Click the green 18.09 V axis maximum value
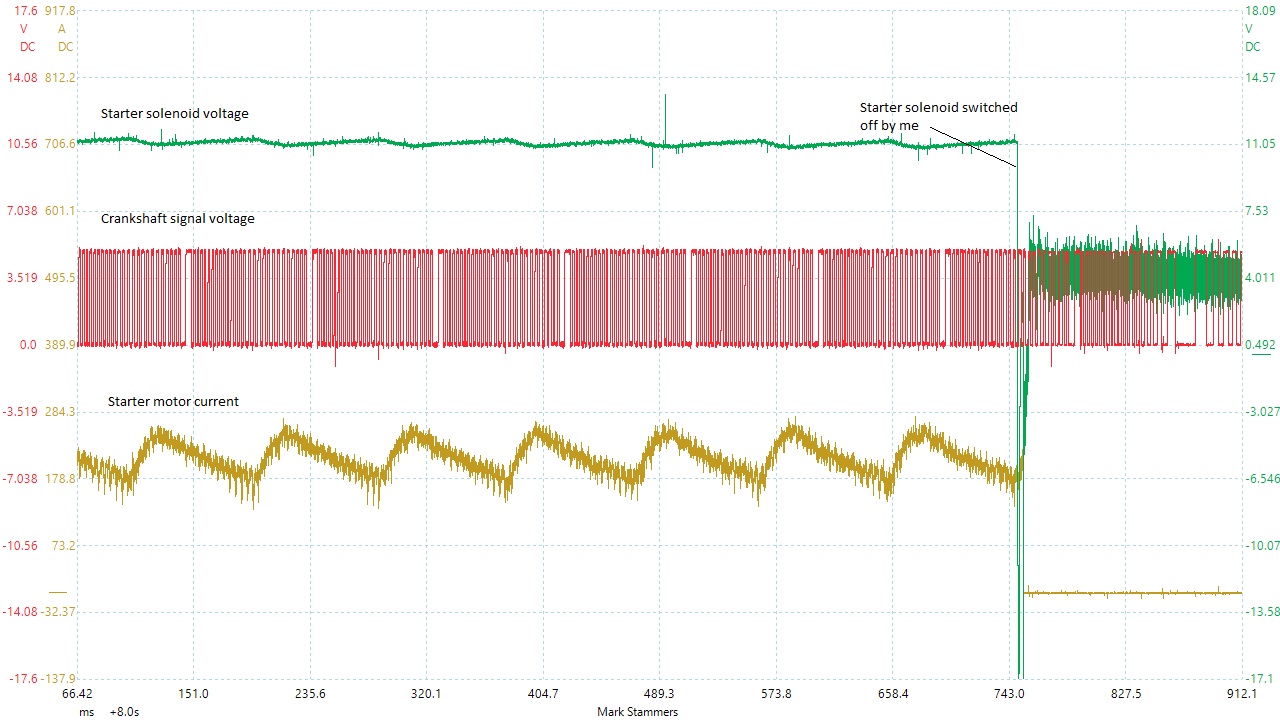1280x720 pixels. pos(1258,11)
